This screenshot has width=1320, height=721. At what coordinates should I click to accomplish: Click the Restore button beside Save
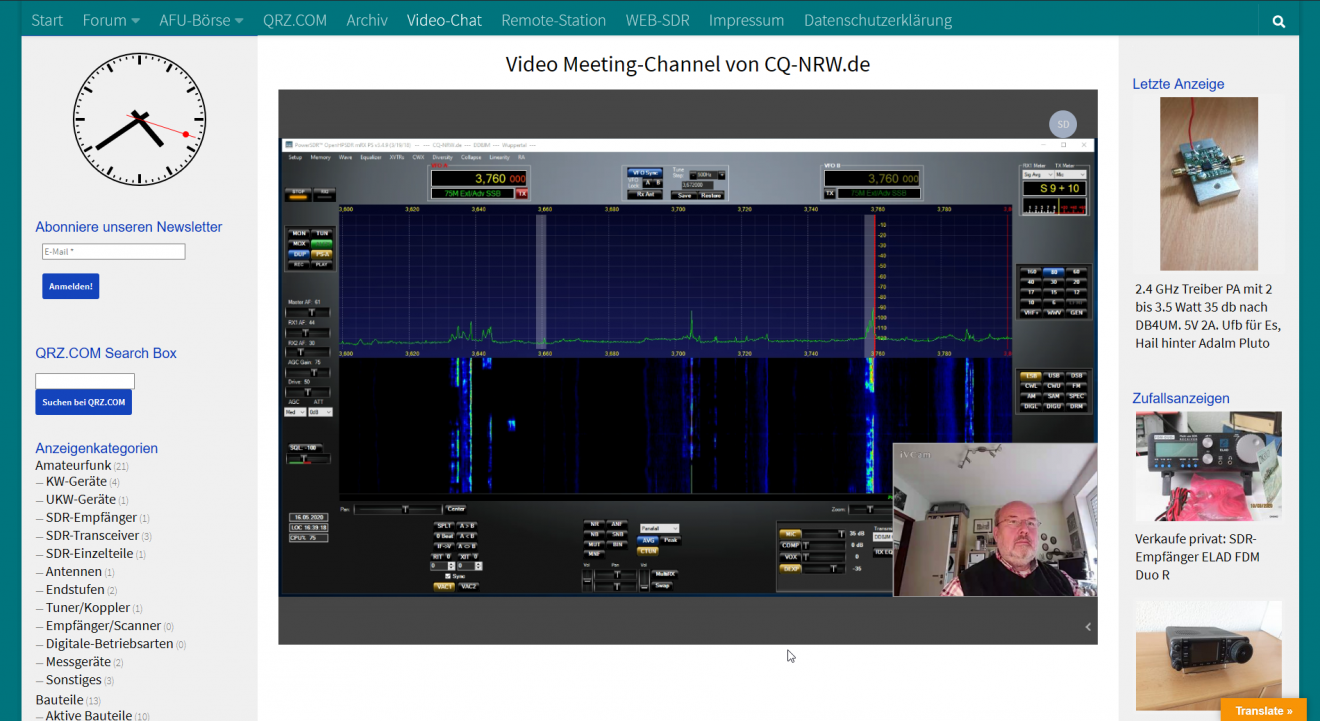click(x=711, y=196)
